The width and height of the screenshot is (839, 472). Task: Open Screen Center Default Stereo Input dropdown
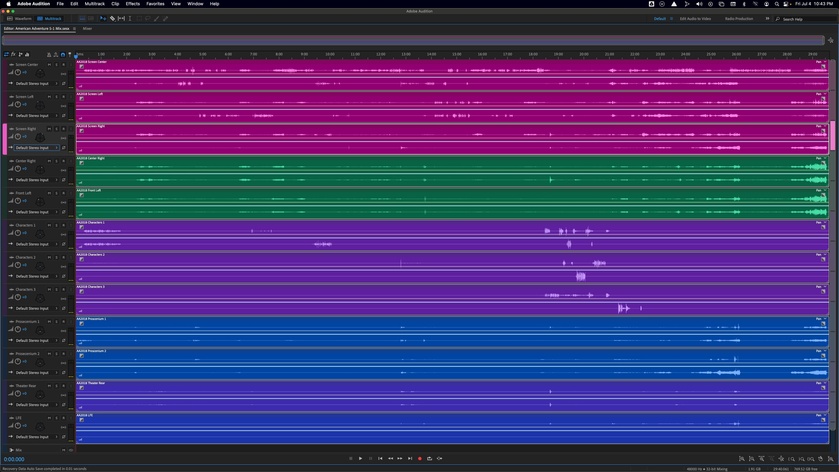[x=36, y=83]
